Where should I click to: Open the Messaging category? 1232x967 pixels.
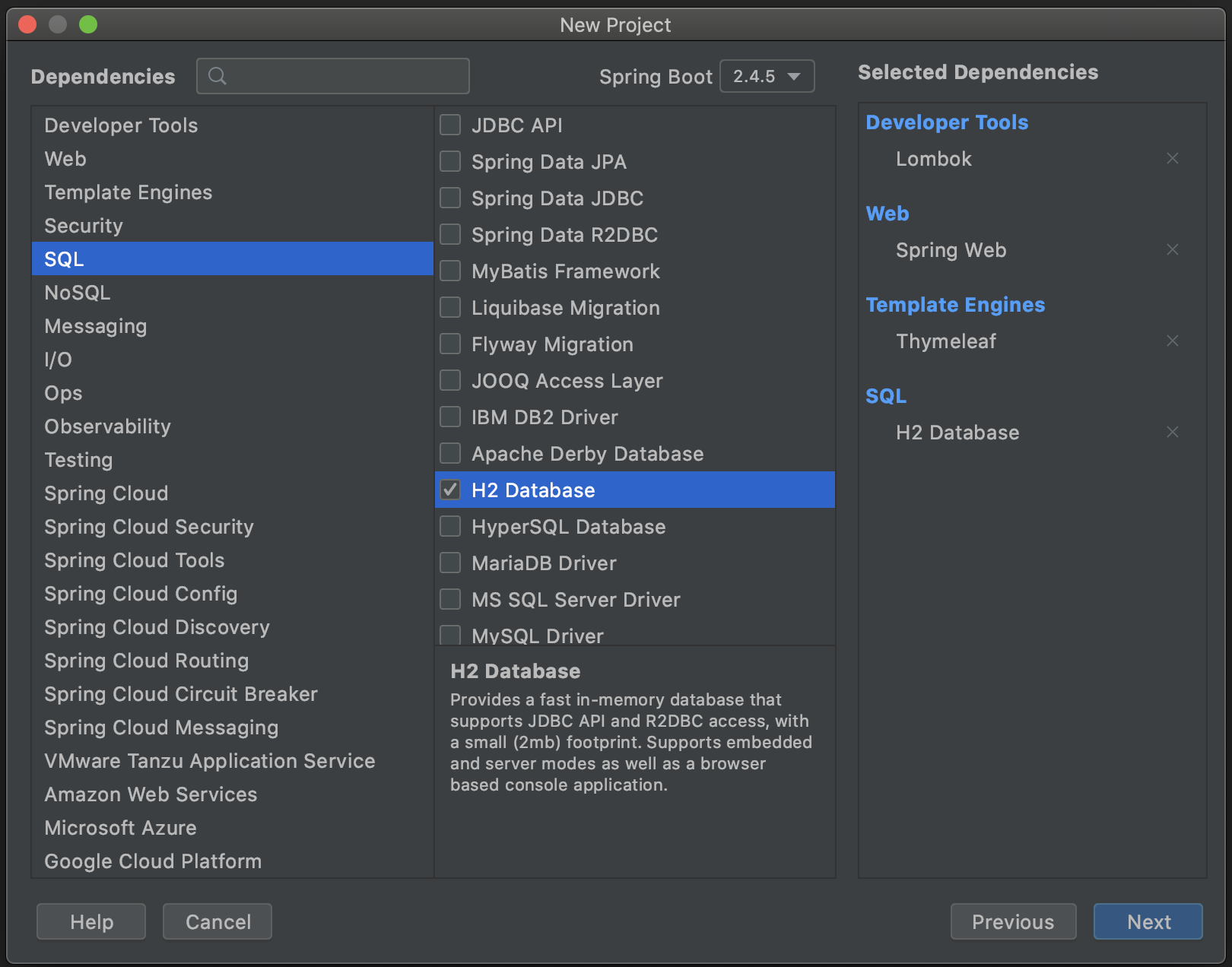point(233,326)
